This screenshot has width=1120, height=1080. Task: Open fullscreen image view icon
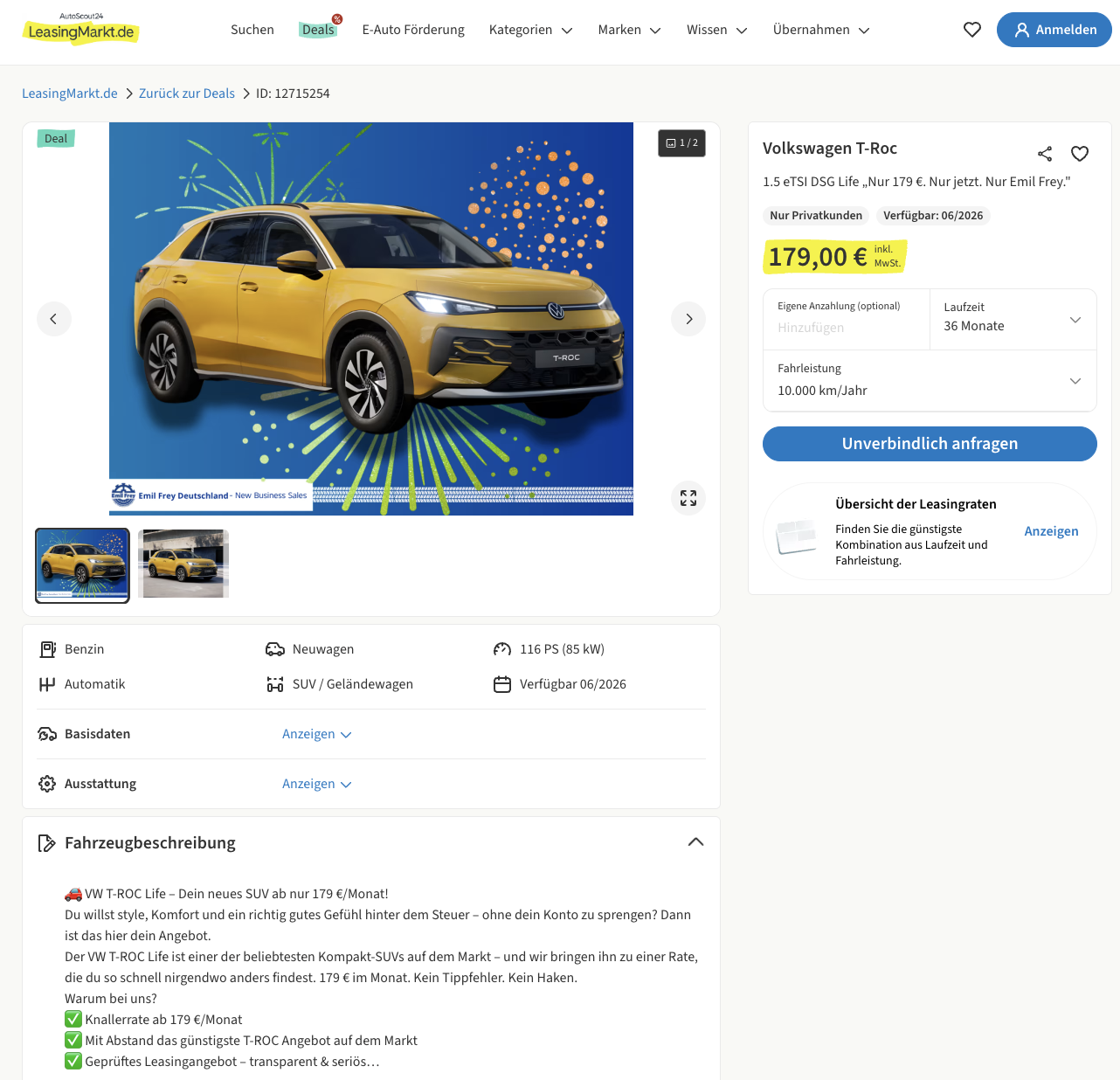click(688, 498)
